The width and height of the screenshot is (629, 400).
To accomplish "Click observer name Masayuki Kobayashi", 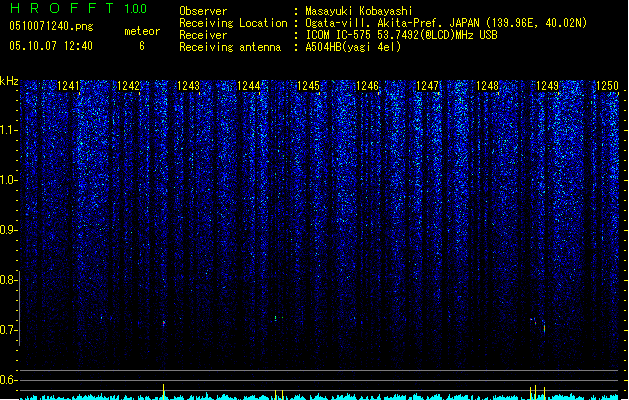I will pyautogui.click(x=359, y=11).
